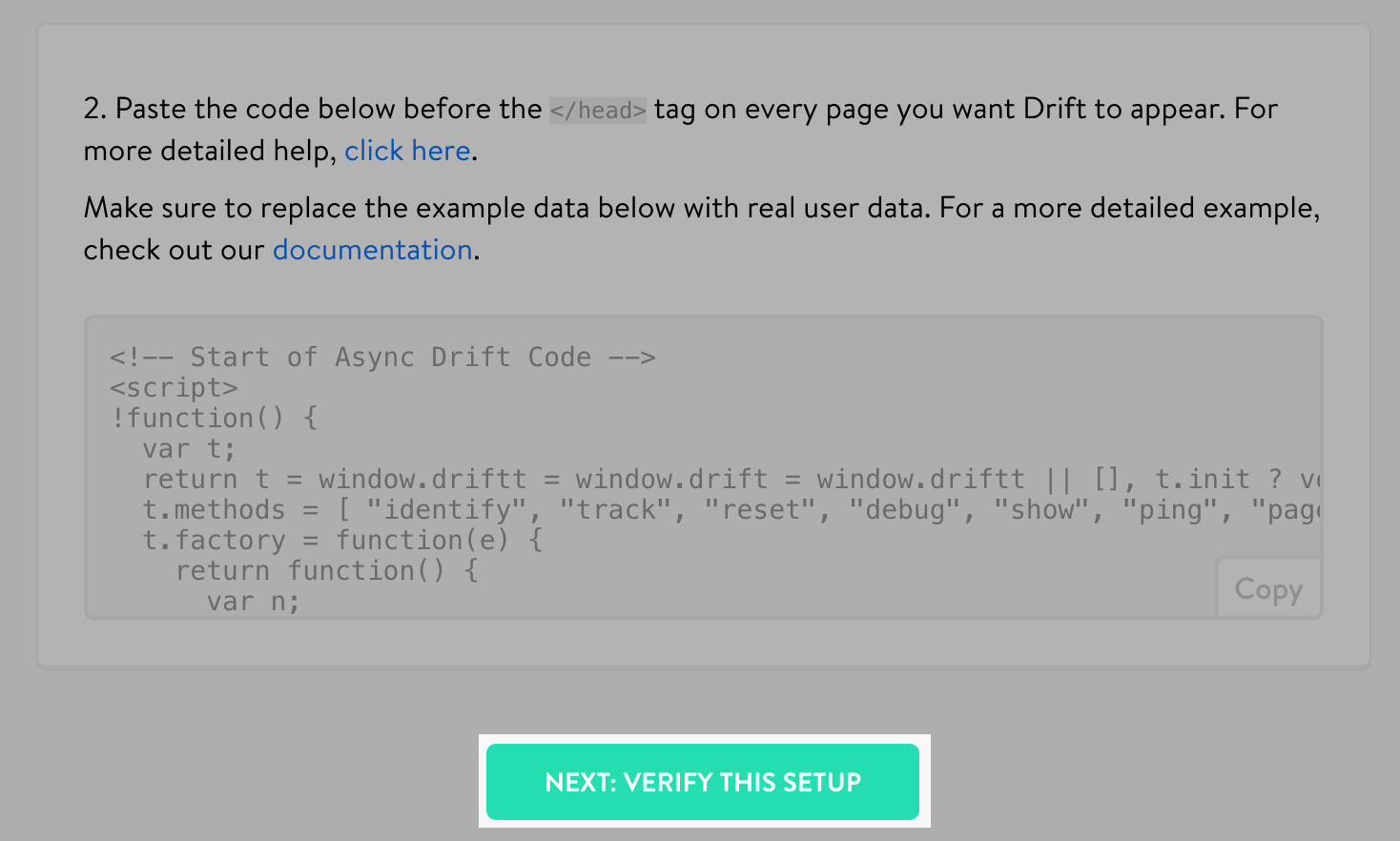Click the 'var n;' code line
Viewport: 1400px width, 841px height.
[253, 602]
